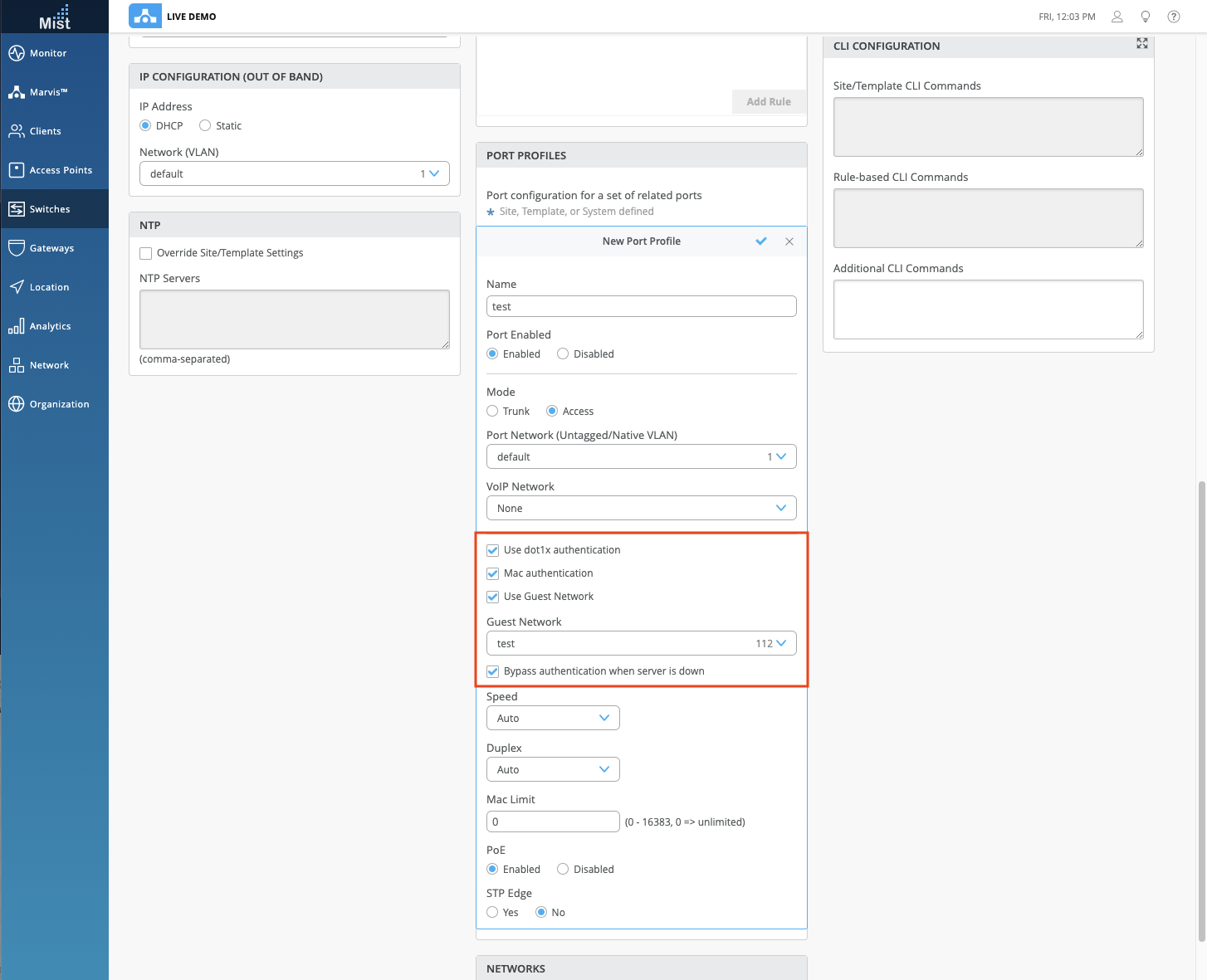
Task: Confirm New Port Profile with checkmark
Action: click(761, 241)
